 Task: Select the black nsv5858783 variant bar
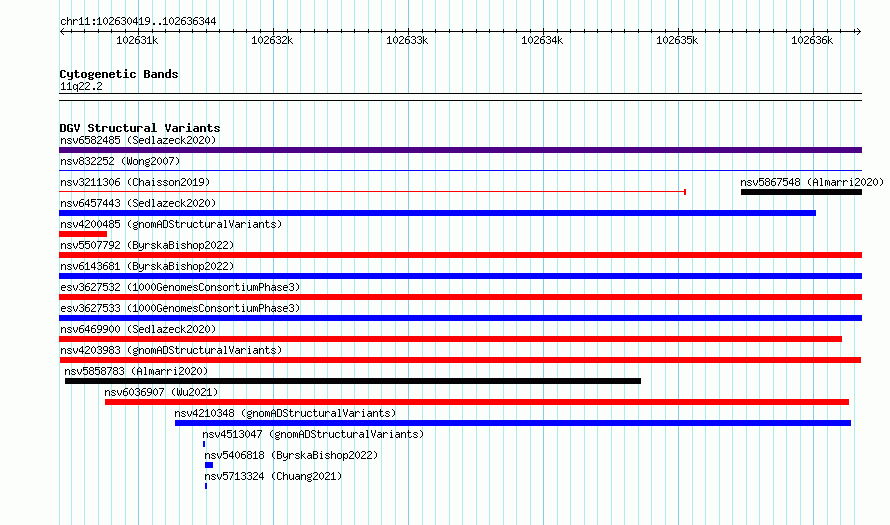coord(353,381)
